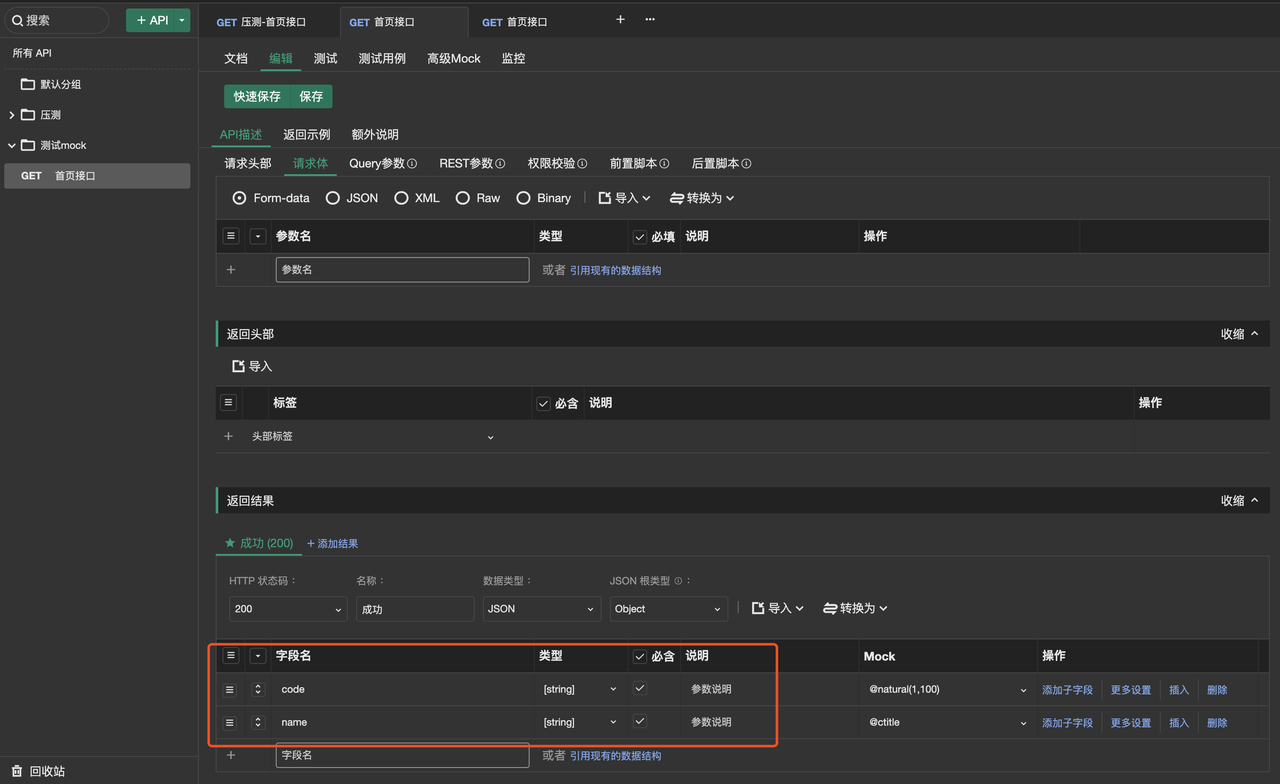1280x784 pixels.
Task: Open the 头部标签 dropdown
Action: (x=372, y=437)
